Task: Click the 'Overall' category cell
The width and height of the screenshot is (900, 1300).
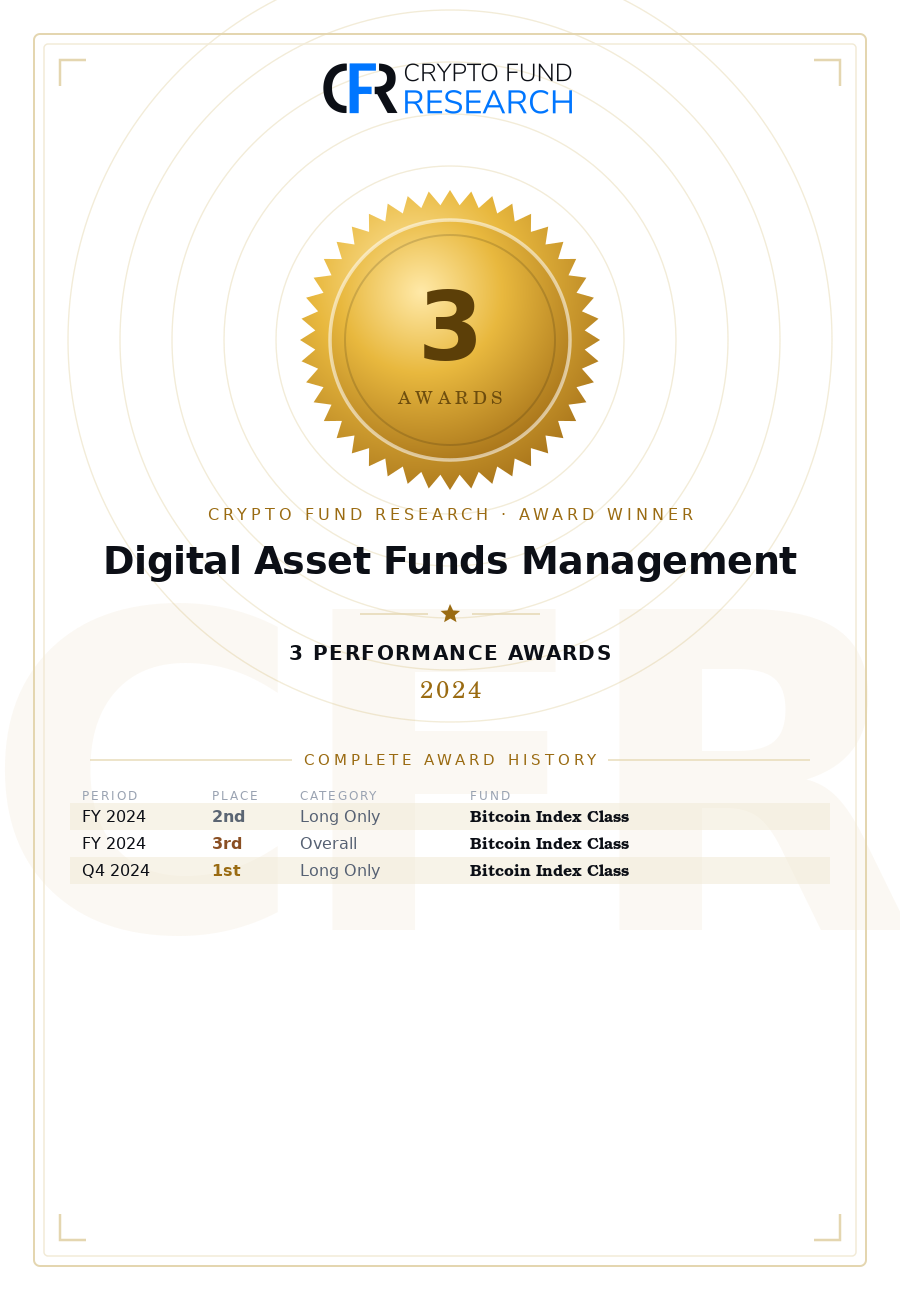Action: pos(328,844)
